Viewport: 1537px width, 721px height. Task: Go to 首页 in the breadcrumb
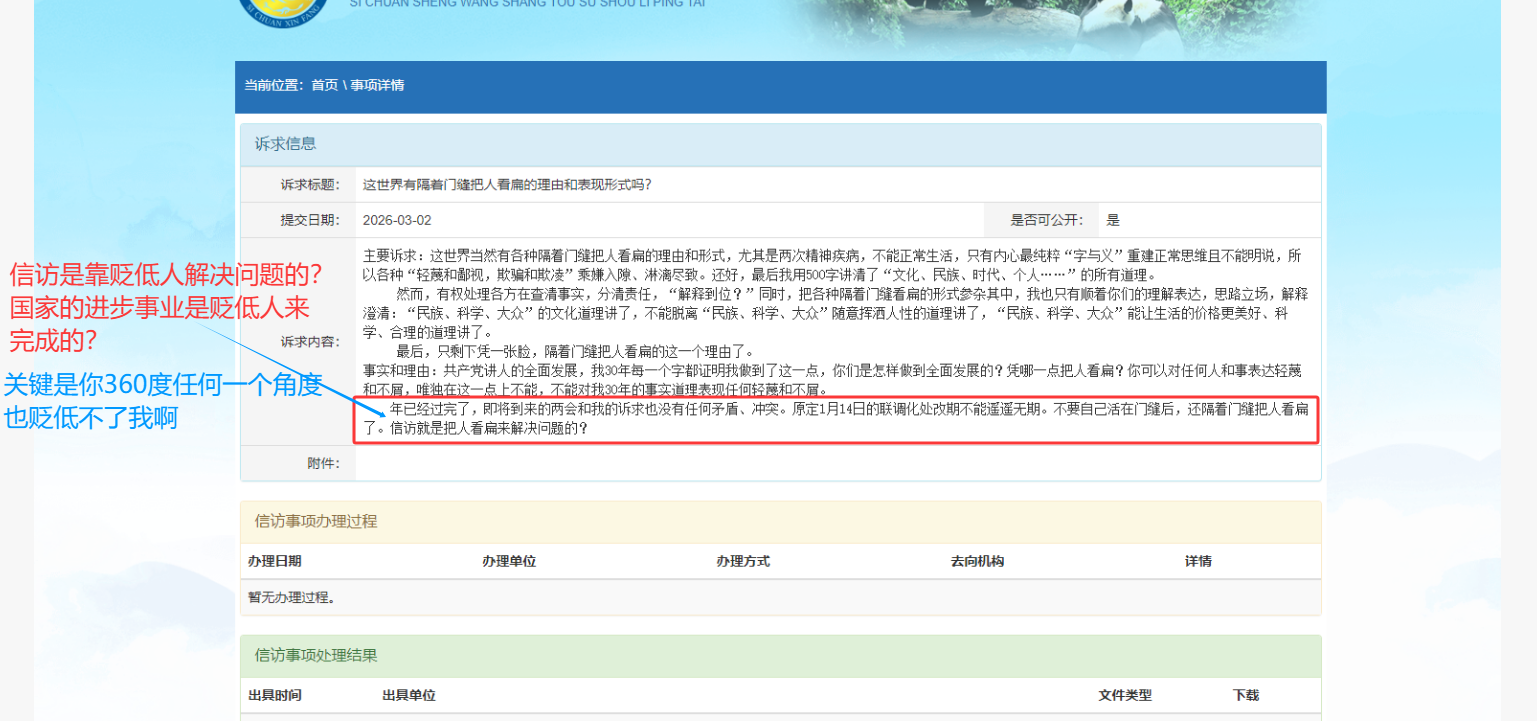[x=324, y=86]
